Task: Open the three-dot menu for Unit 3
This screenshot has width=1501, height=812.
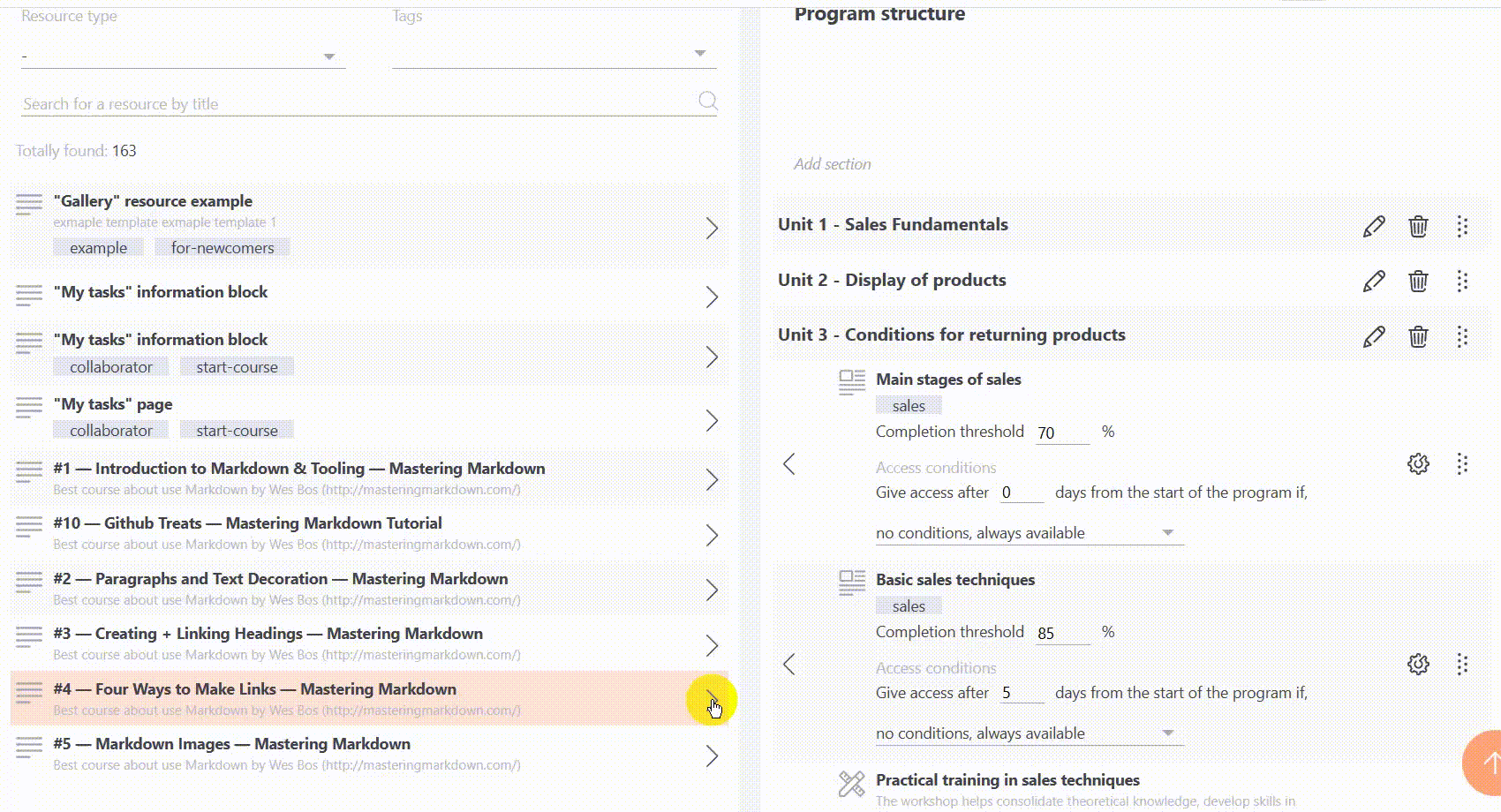Action: click(1462, 336)
